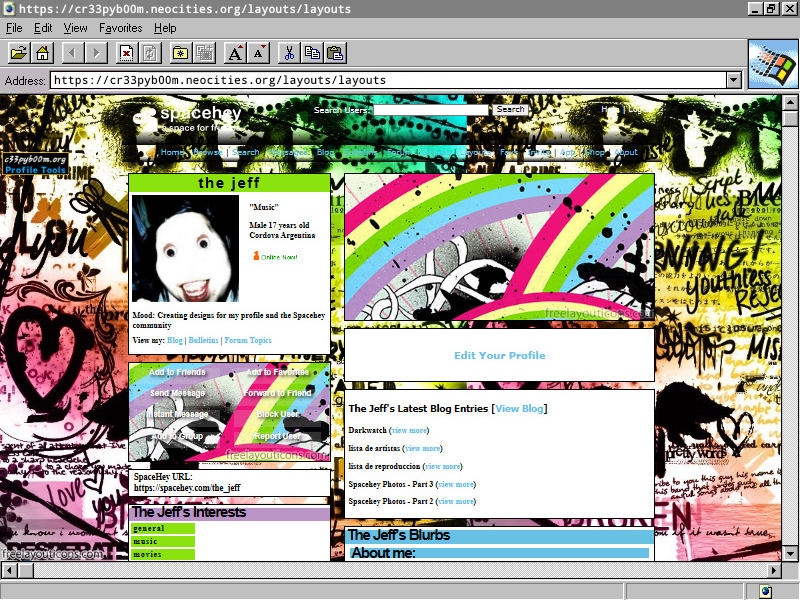Open the Help menu
Image resolution: width=800 pixels, height=600 pixels.
coord(165,28)
